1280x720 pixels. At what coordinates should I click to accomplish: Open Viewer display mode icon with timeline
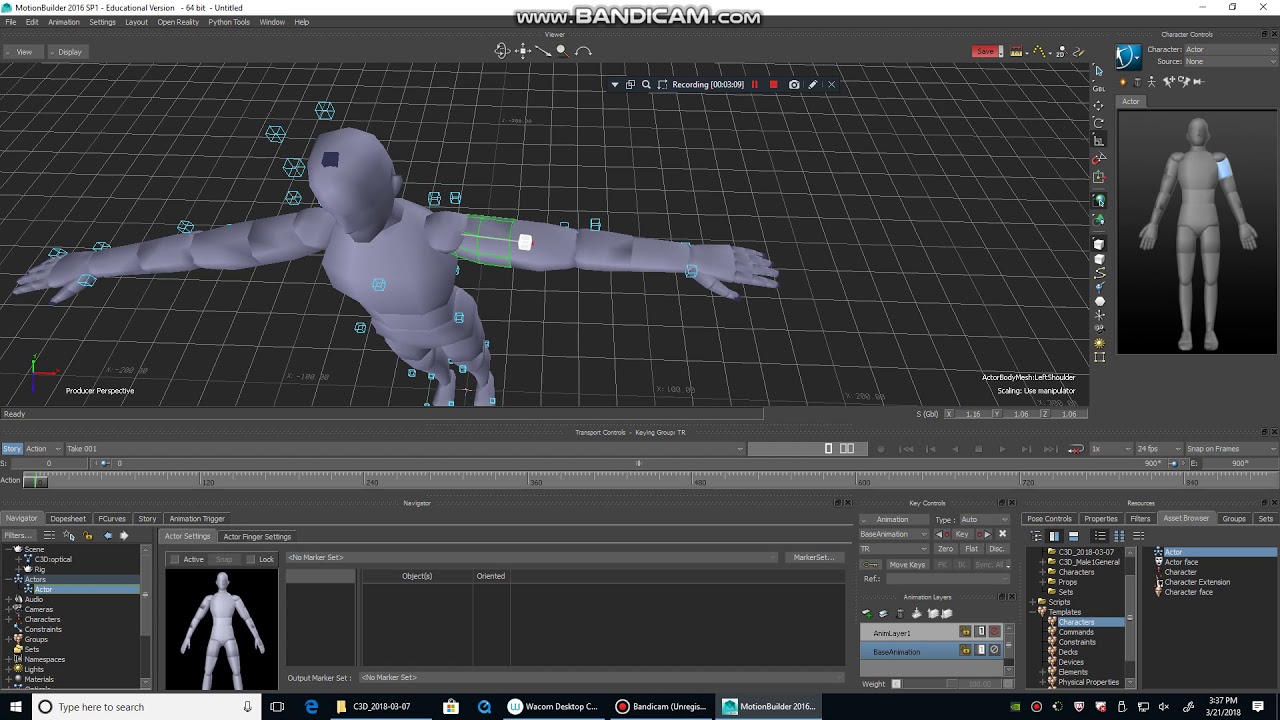pos(1016,51)
